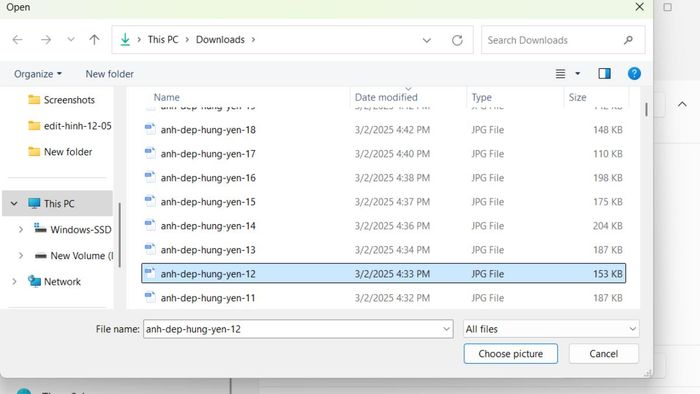Expand chevron after Downloads breadcrumb
Screen dimensions: 700x394
(253, 40)
